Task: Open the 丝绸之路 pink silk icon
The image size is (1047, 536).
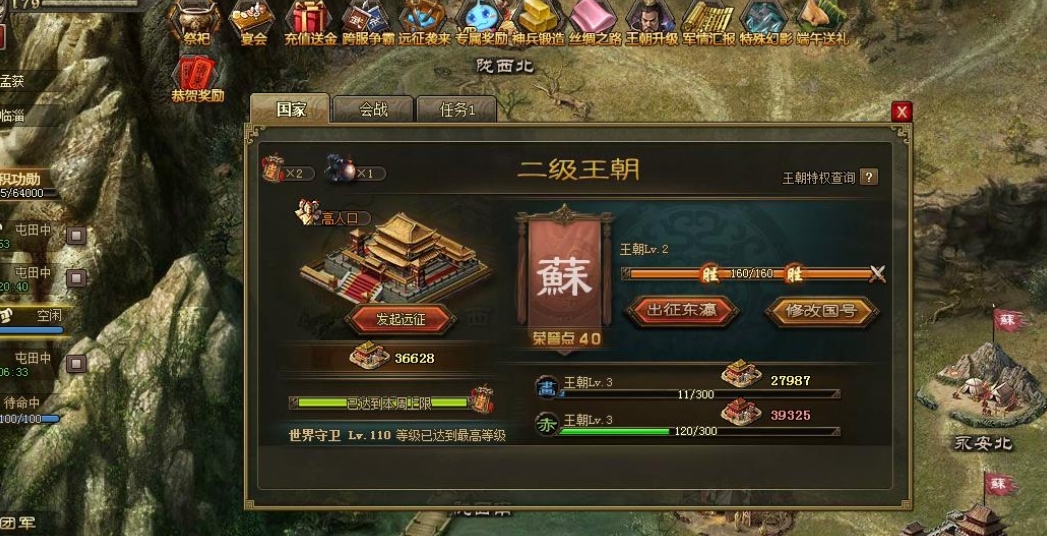Action: [x=595, y=23]
